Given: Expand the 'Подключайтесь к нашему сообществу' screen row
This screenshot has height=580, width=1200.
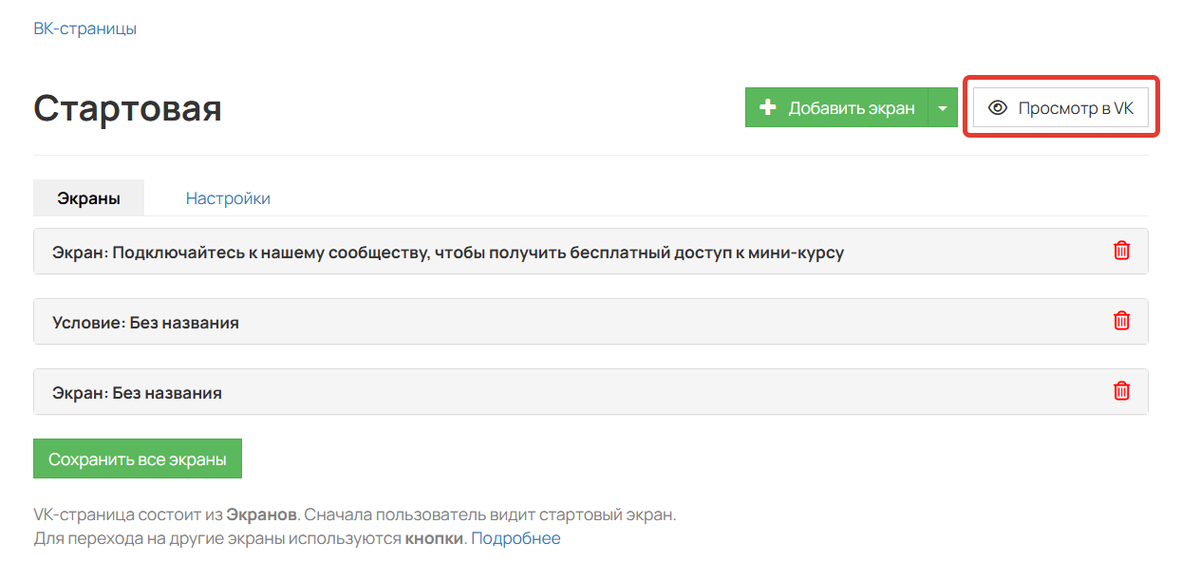Looking at the screenshot, I should tap(448, 252).
